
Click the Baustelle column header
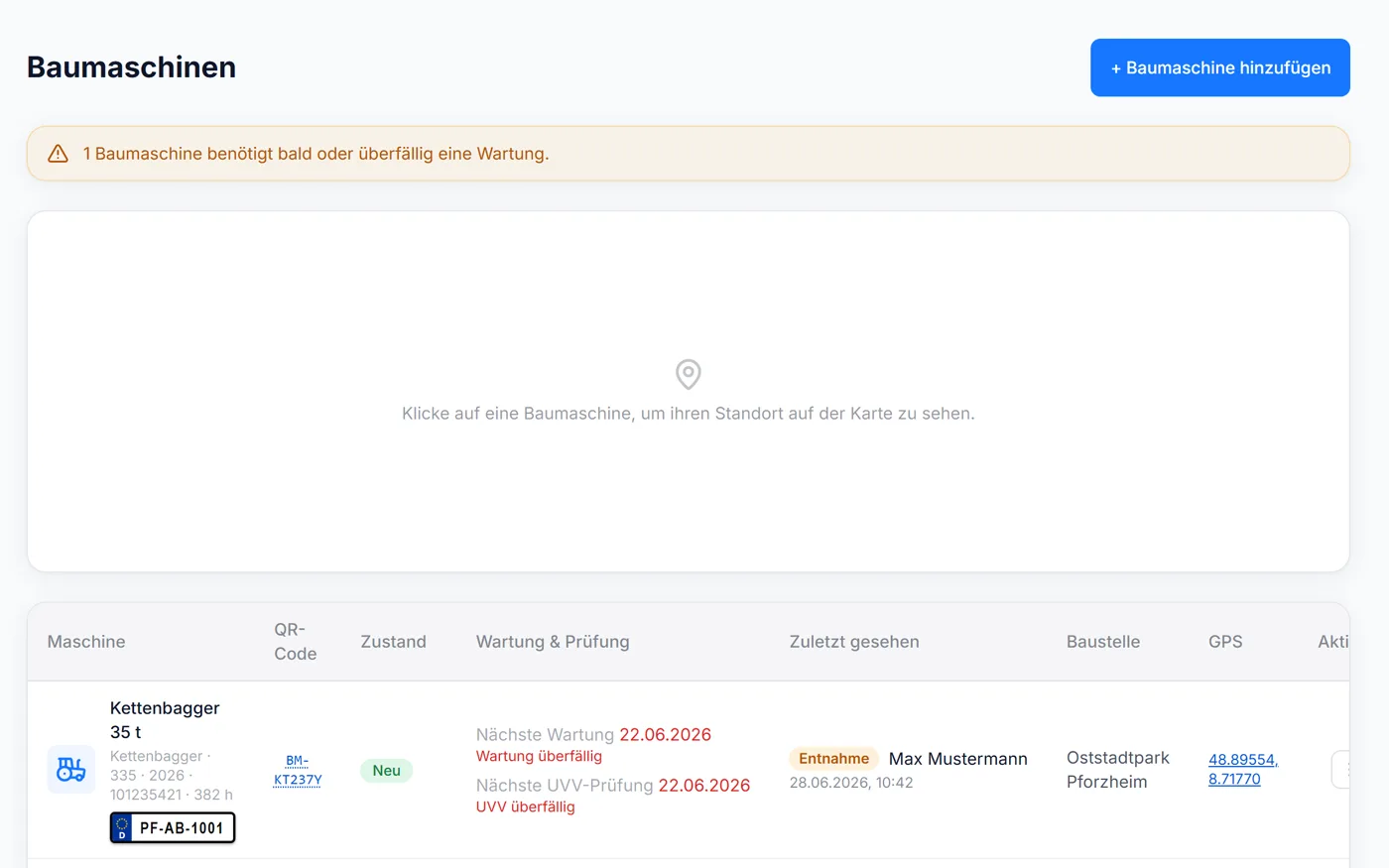(x=1103, y=642)
